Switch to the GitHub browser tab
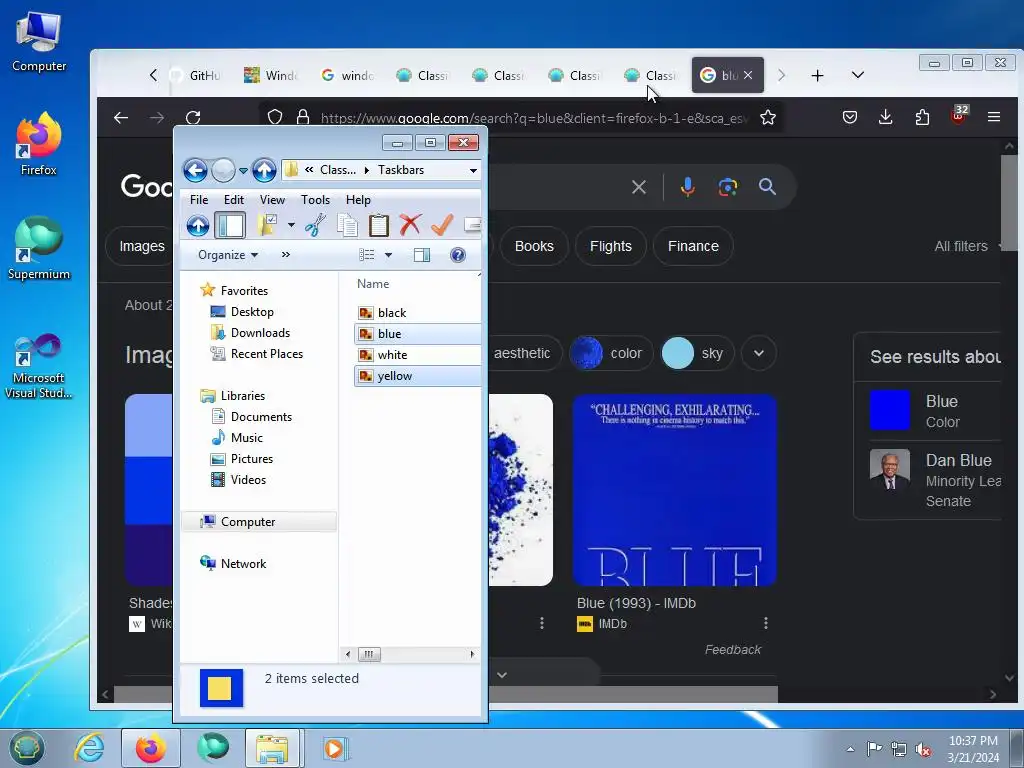 (x=196, y=76)
